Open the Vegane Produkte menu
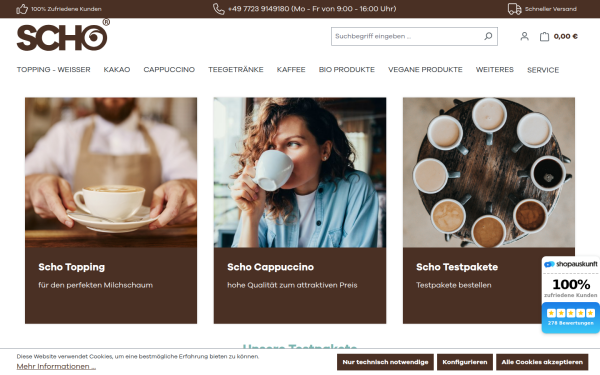Screen dimensions: 600x375 [x=425, y=70]
